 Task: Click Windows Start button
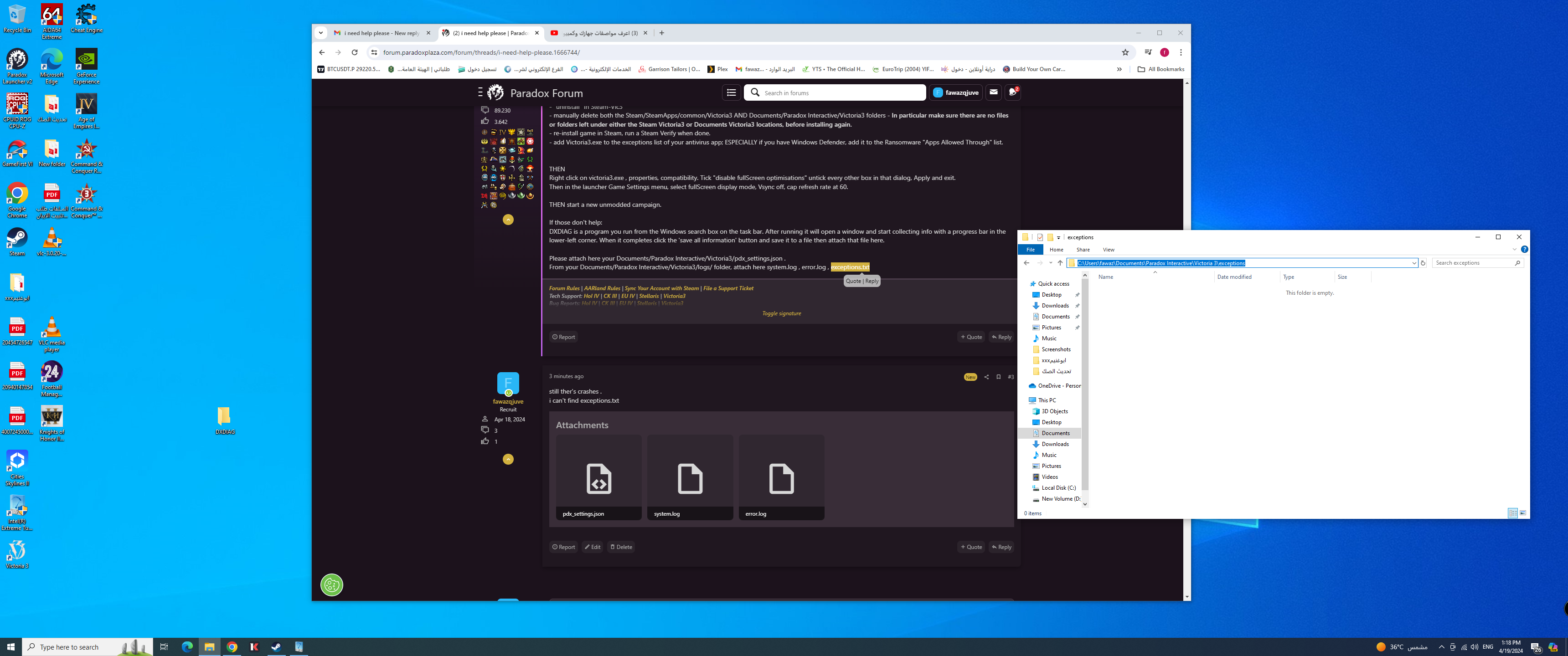pos(11,647)
